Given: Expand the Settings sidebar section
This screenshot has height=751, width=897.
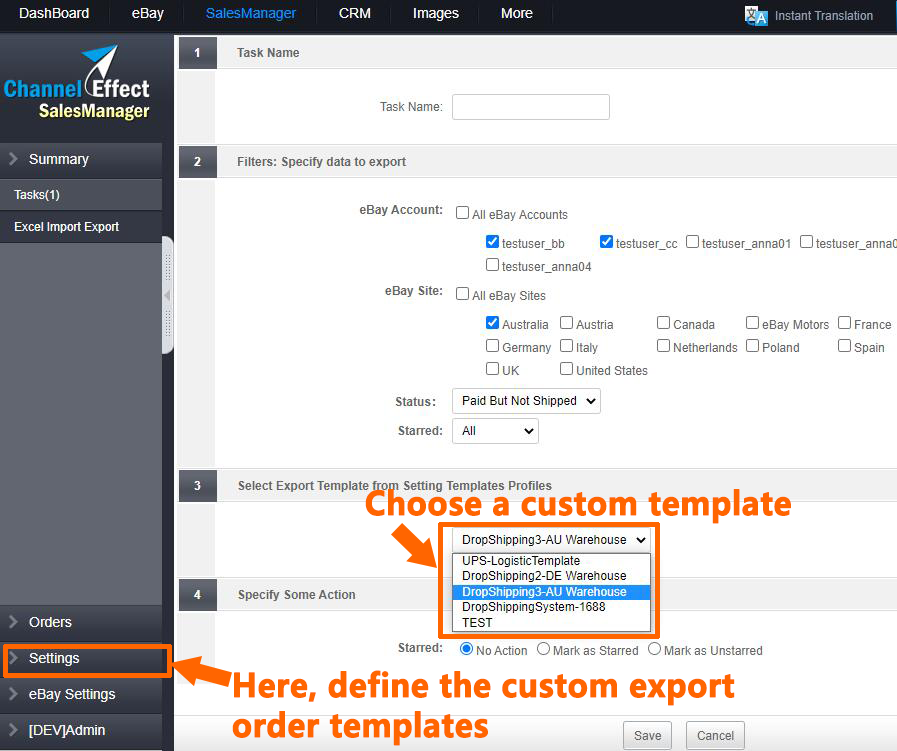Looking at the screenshot, I should click(81, 658).
